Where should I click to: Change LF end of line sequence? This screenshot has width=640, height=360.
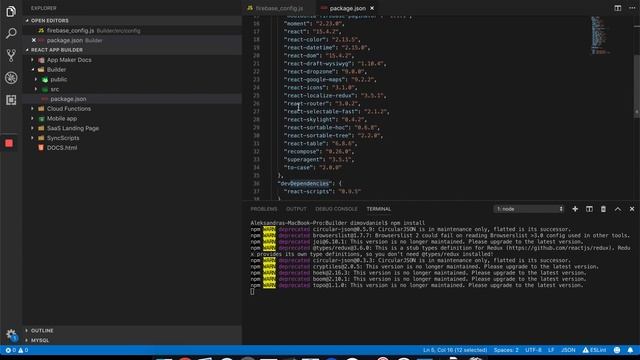pos(551,350)
